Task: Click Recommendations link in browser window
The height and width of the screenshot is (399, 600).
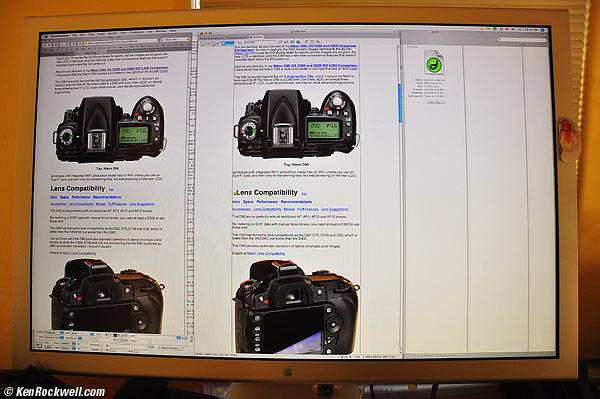Action: click(107, 197)
